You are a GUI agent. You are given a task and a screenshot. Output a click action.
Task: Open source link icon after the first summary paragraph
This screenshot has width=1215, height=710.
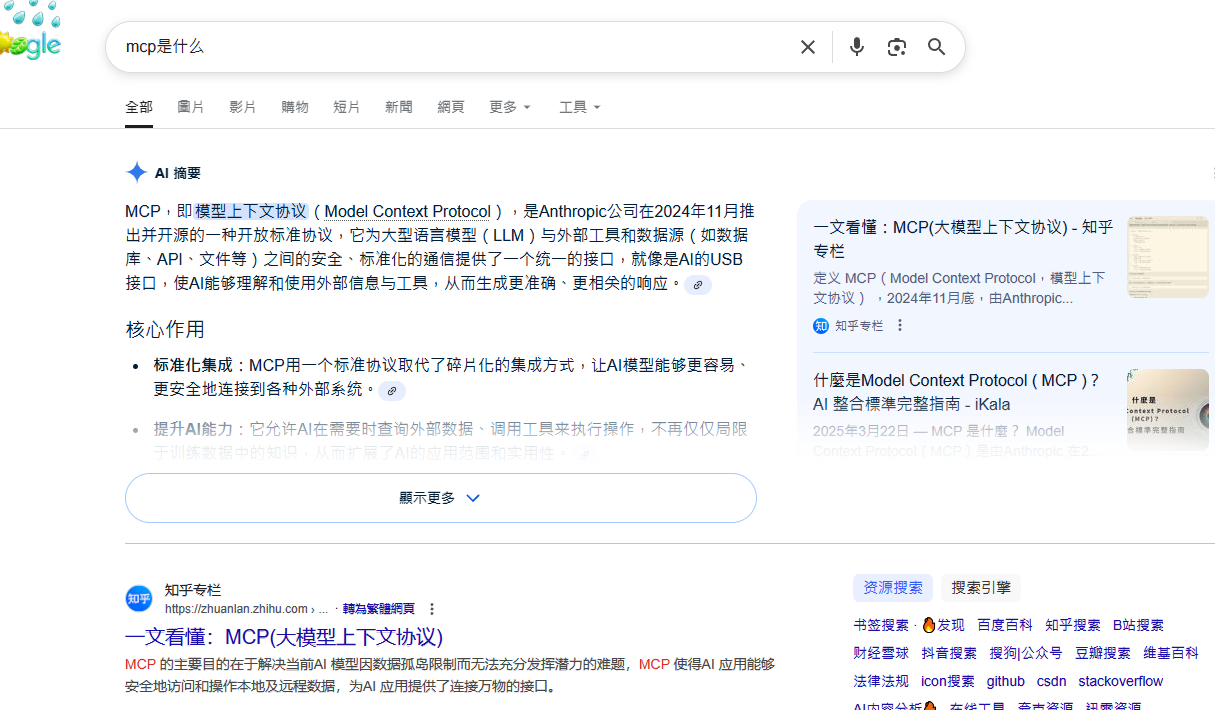pos(698,284)
